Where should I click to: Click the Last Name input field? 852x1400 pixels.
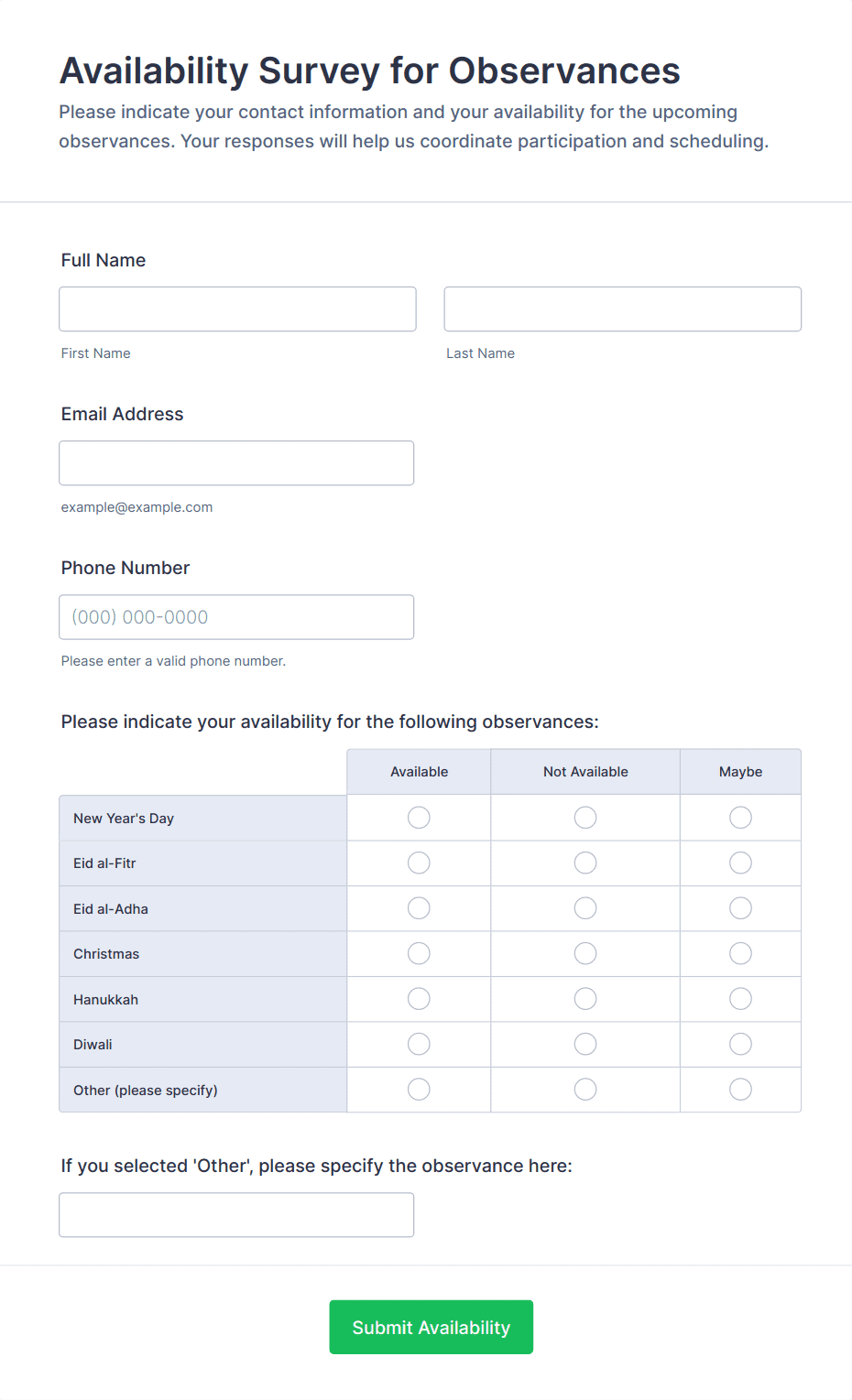[622, 309]
